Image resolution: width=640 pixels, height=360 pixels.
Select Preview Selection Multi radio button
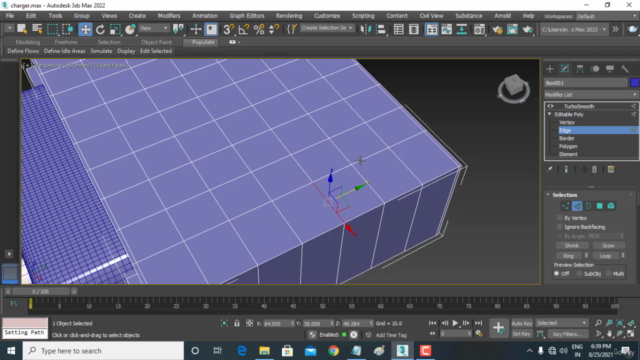pyautogui.click(x=608, y=273)
